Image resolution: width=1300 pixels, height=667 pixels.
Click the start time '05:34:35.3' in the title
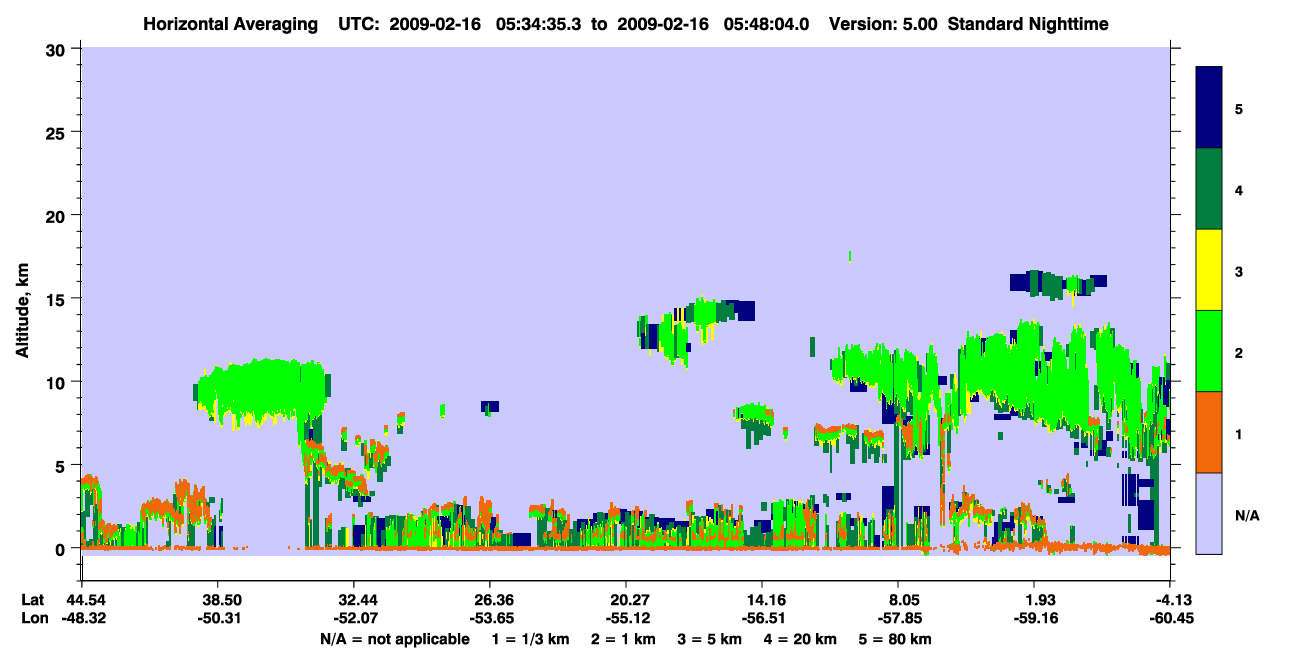pyautogui.click(x=544, y=23)
